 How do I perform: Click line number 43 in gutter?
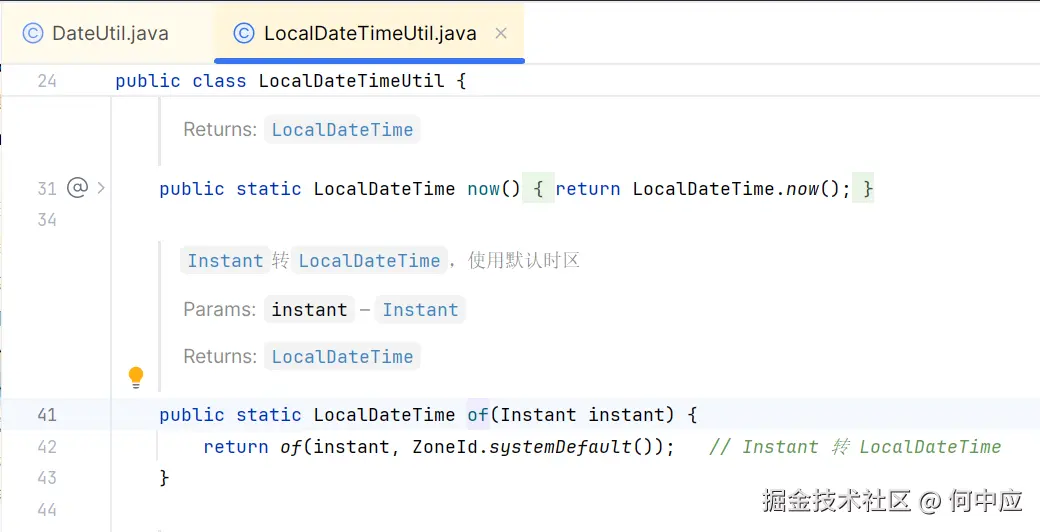[46, 478]
